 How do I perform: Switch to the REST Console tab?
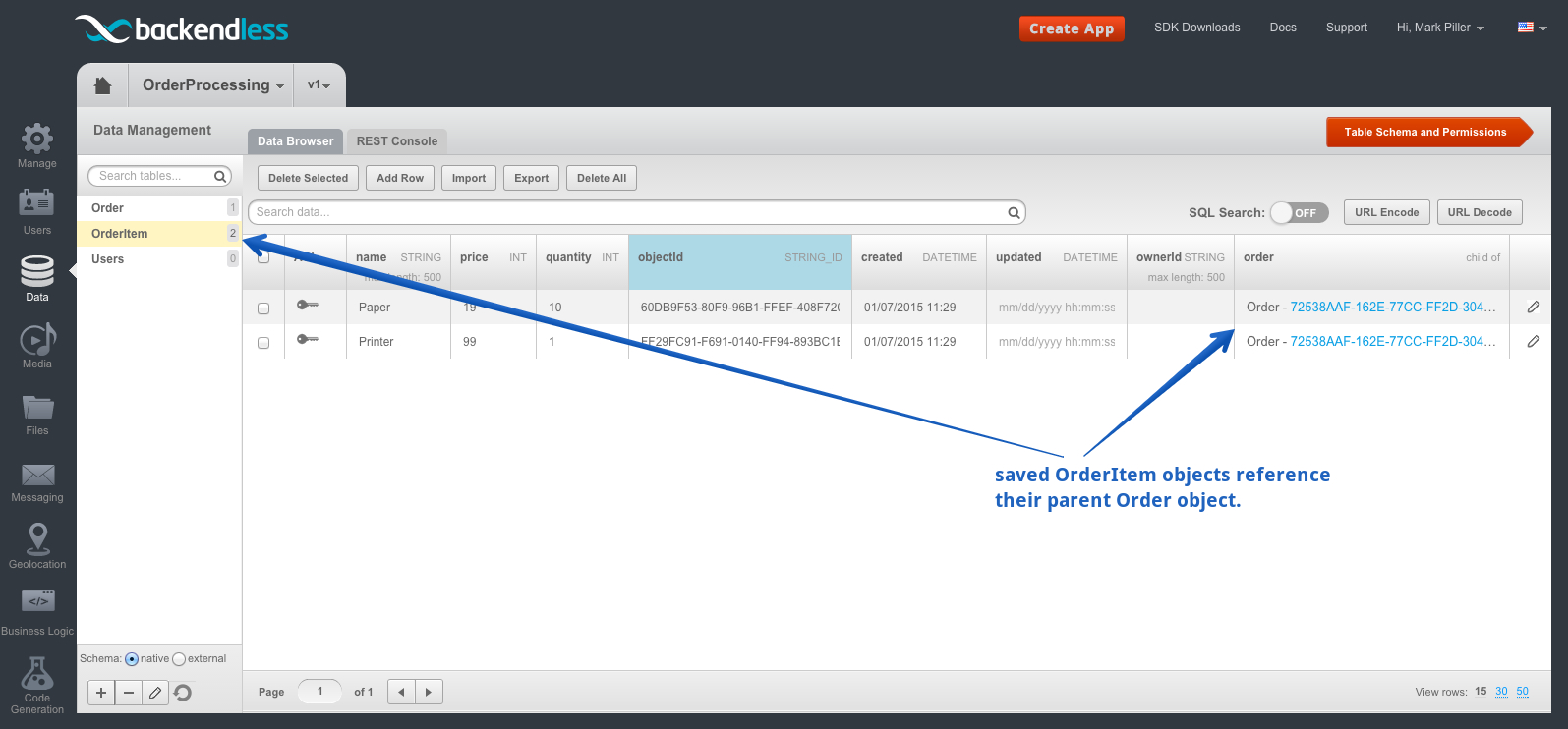click(x=397, y=141)
